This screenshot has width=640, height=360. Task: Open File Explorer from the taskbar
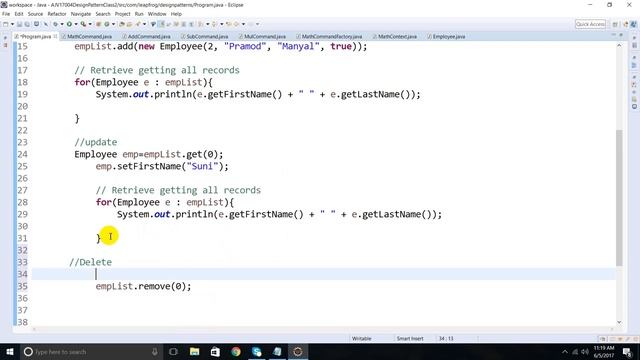[195, 351]
